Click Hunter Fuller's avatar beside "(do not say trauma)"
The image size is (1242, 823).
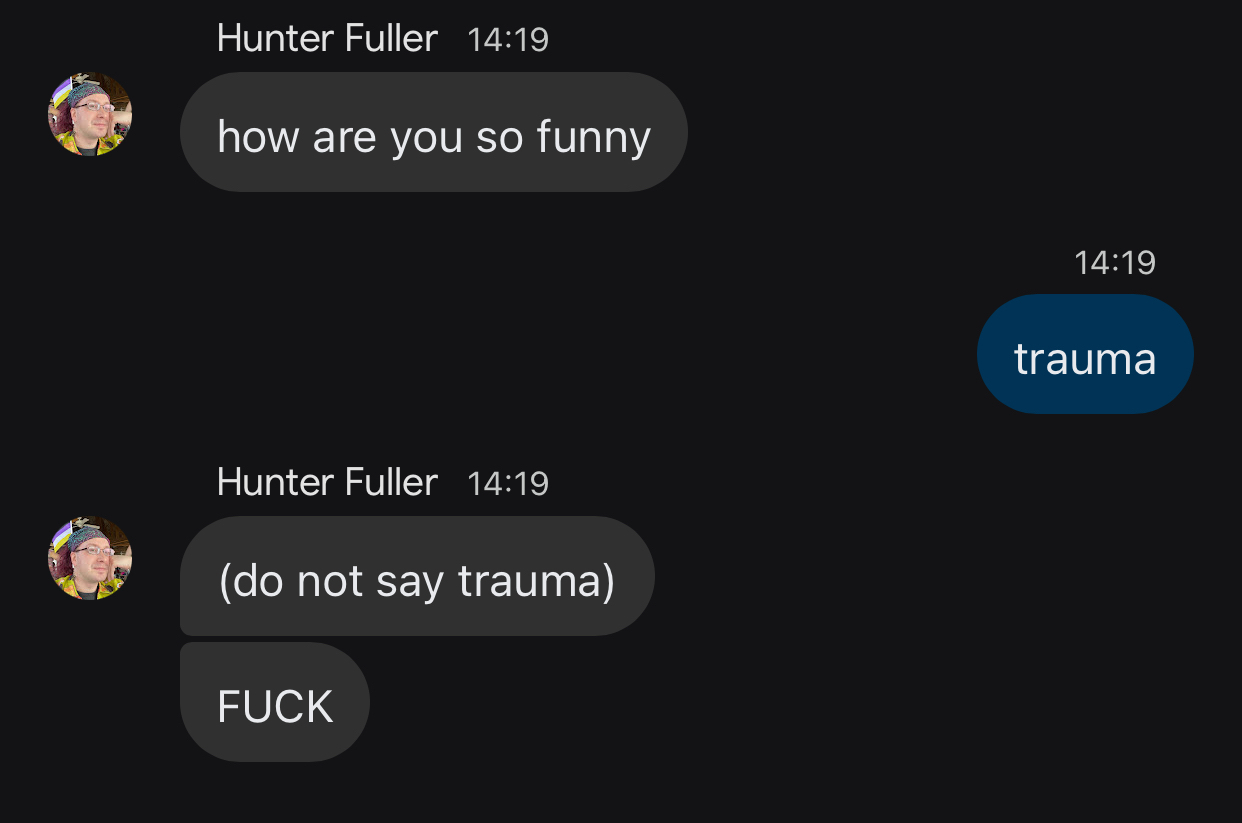click(90, 558)
